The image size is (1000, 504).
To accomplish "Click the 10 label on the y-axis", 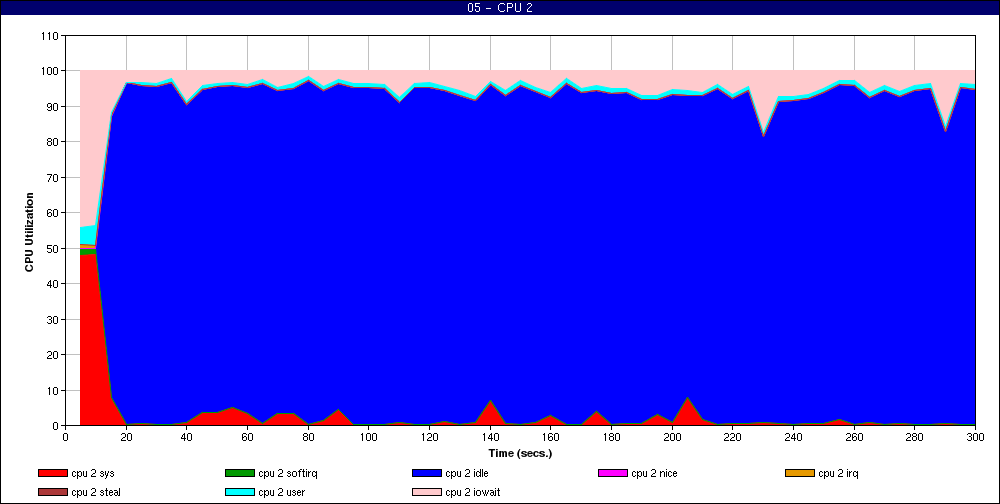I will (52, 390).
